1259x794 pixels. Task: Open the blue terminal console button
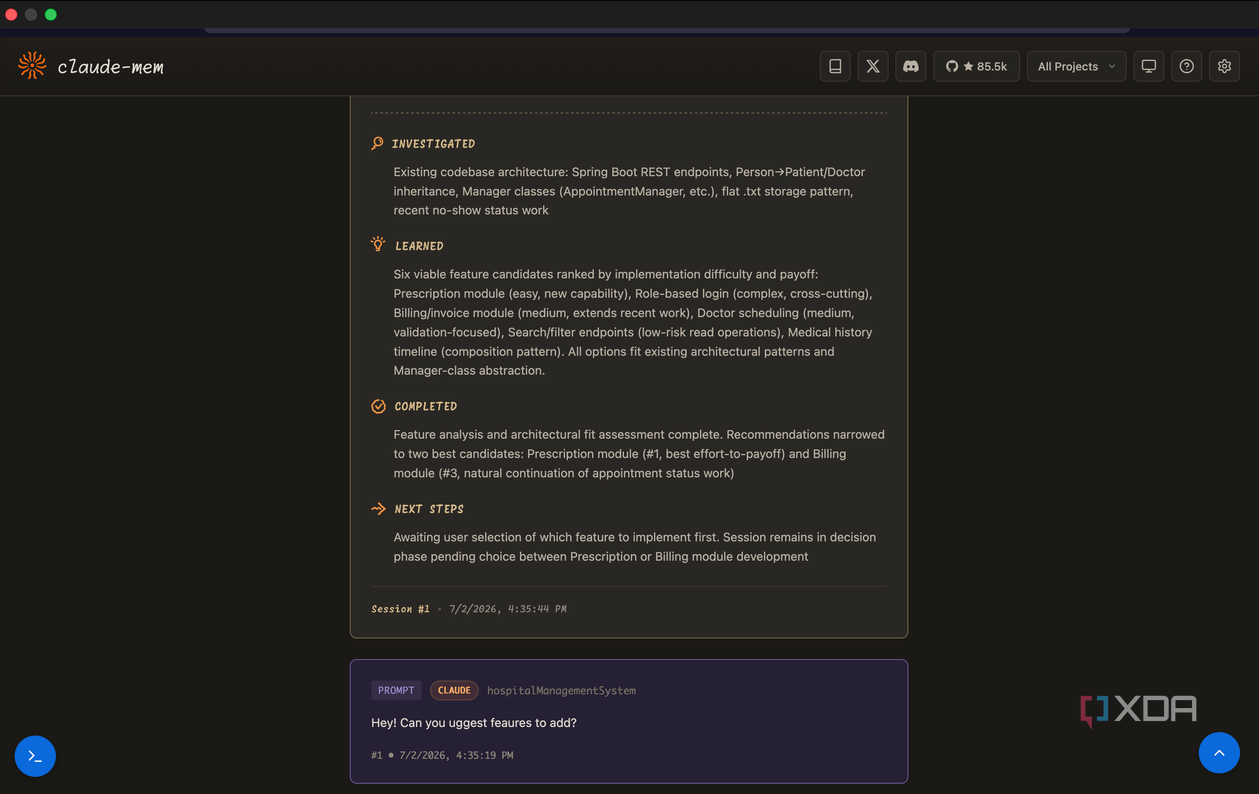pos(35,756)
